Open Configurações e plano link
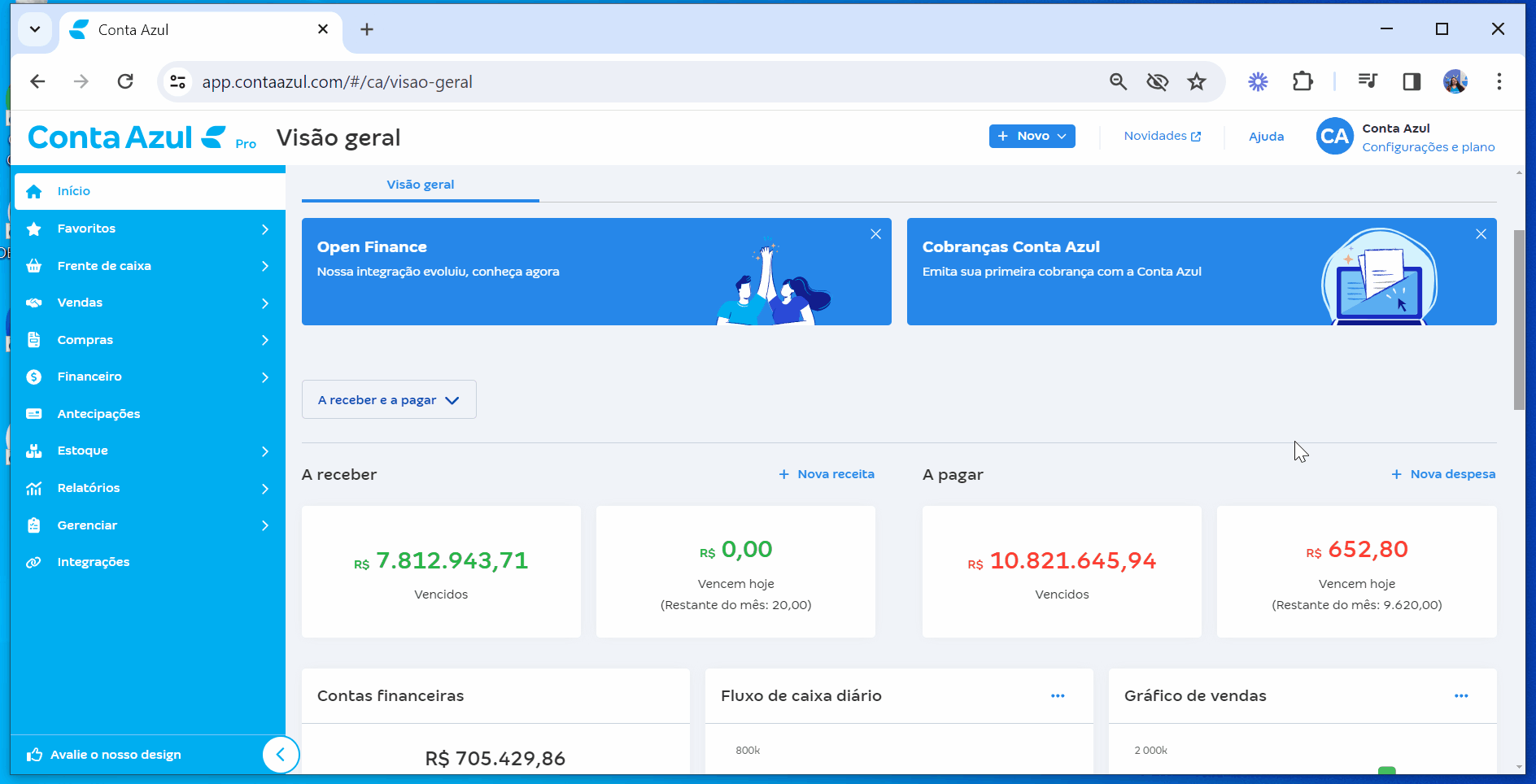The width and height of the screenshot is (1536, 784). (1429, 147)
